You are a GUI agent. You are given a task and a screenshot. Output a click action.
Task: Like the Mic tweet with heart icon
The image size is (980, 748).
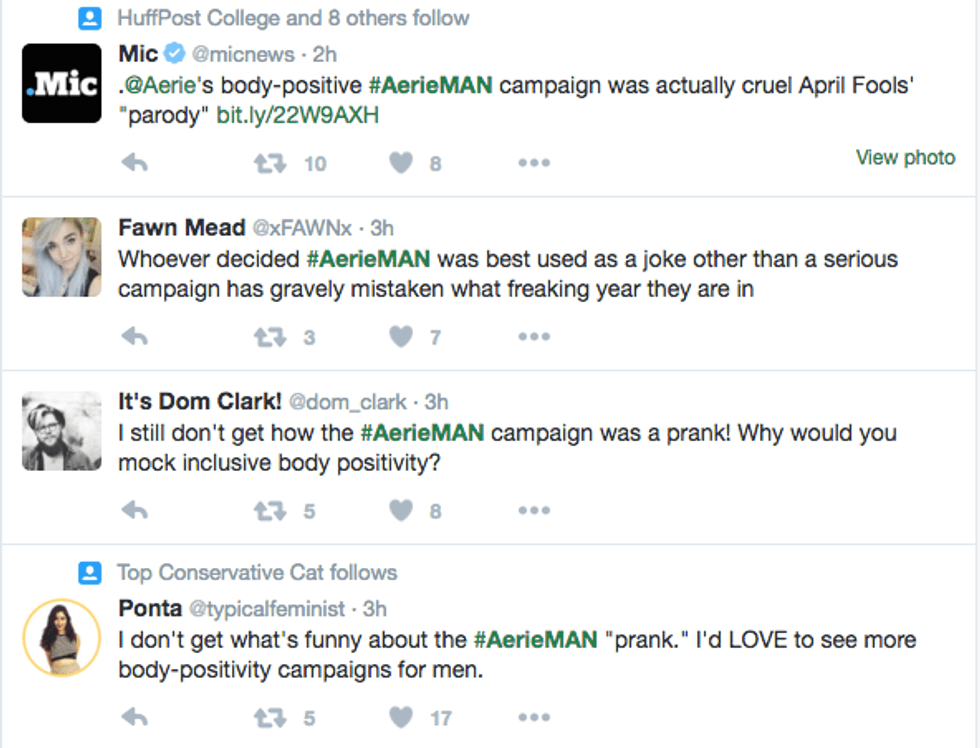click(x=401, y=163)
